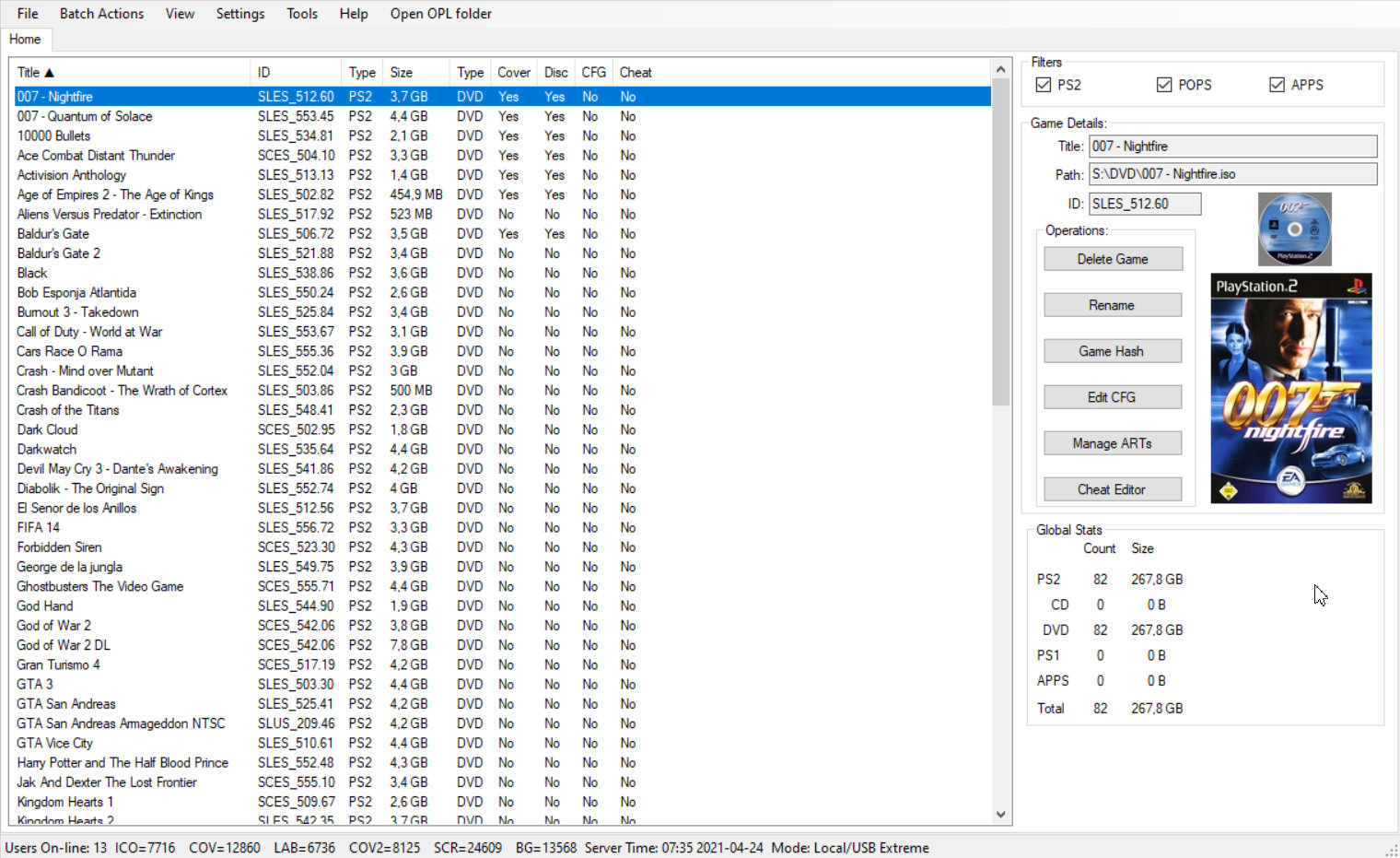
Task: Select Darkwatch row
Action: [x=502, y=449]
